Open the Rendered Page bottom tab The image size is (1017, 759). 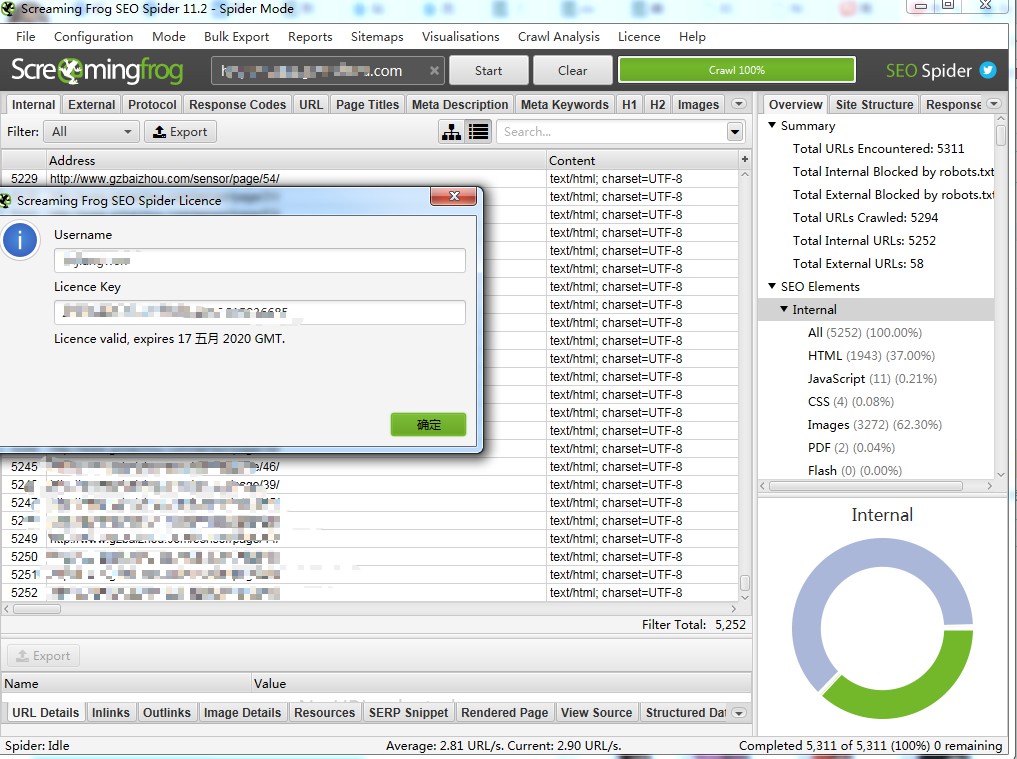(505, 712)
